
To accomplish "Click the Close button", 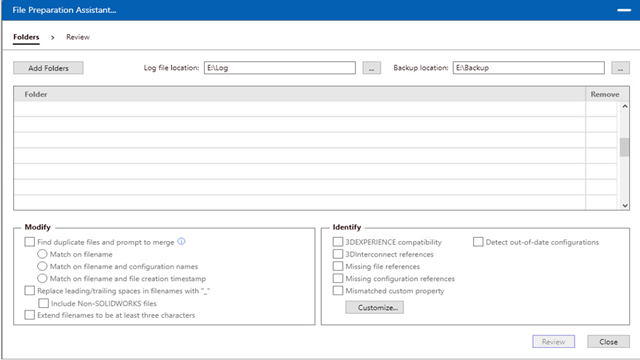I will point(608,342).
